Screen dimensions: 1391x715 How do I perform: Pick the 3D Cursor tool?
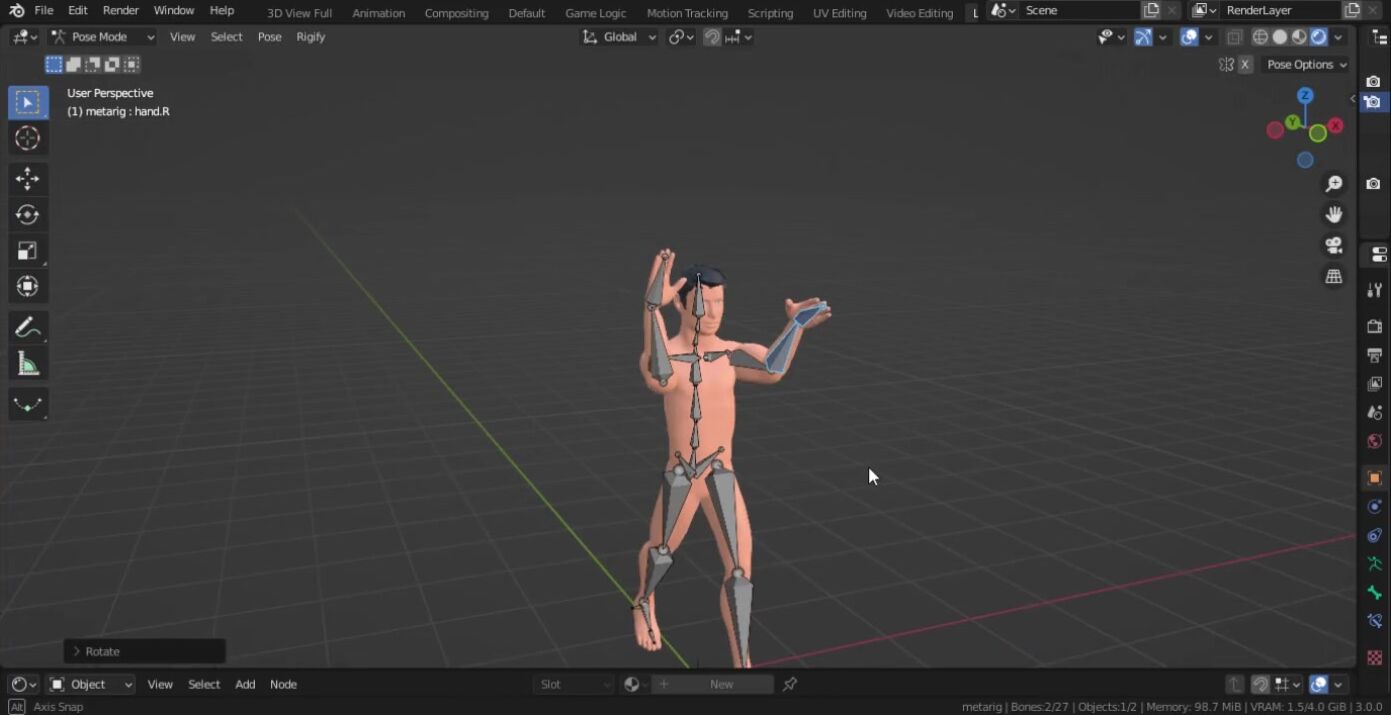[27, 138]
